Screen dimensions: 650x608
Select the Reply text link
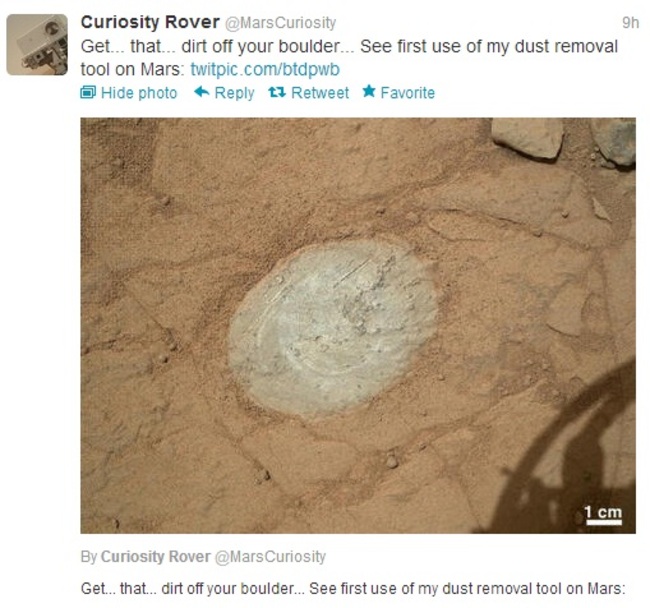click(x=234, y=93)
